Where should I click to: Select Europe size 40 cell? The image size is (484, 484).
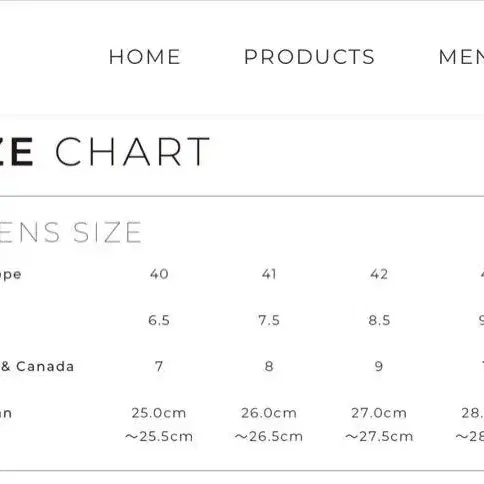(159, 274)
